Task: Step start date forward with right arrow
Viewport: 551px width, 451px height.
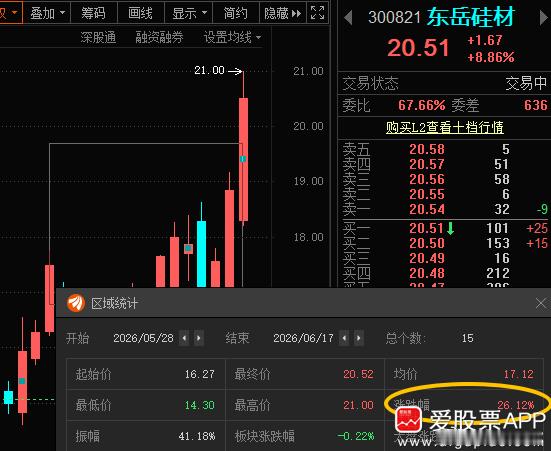Action: (x=199, y=338)
